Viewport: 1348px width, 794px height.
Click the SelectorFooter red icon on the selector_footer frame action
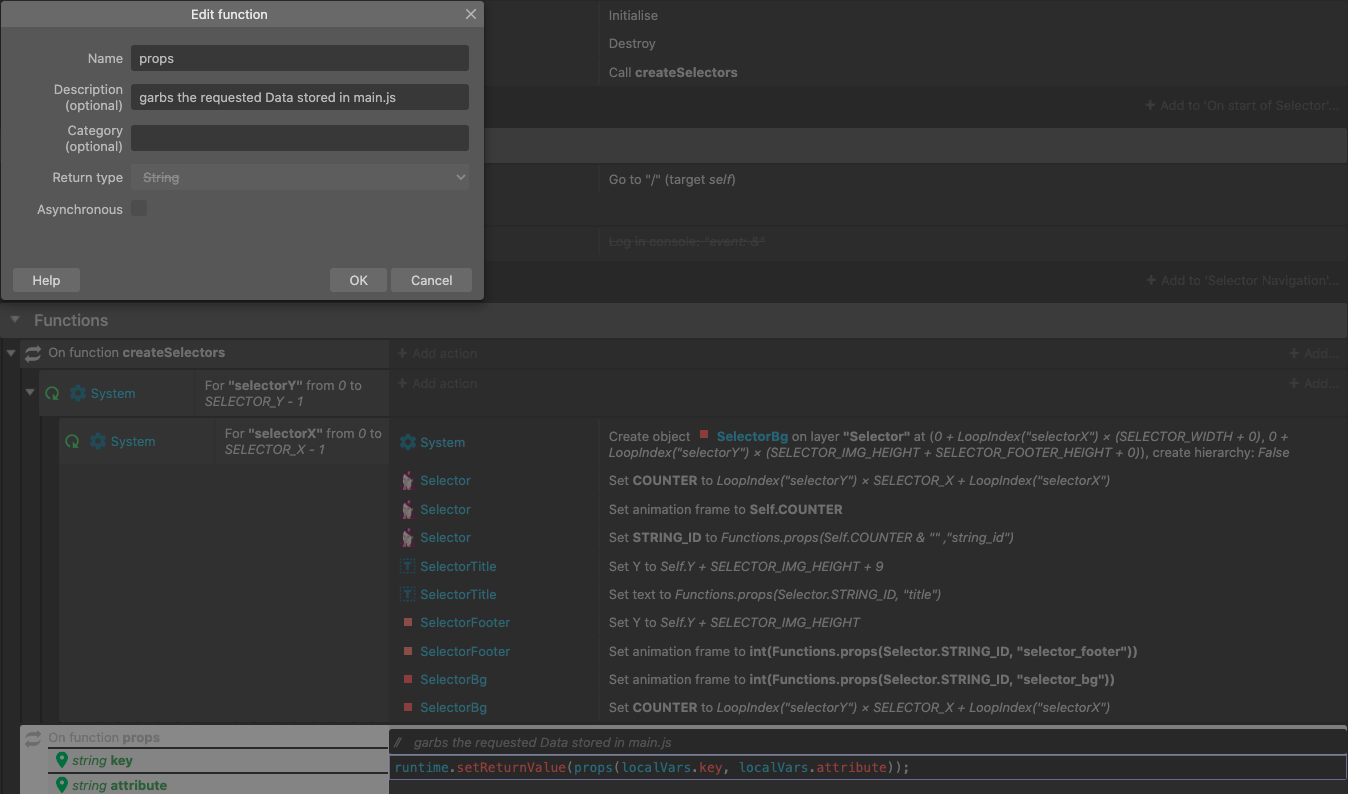coord(408,651)
